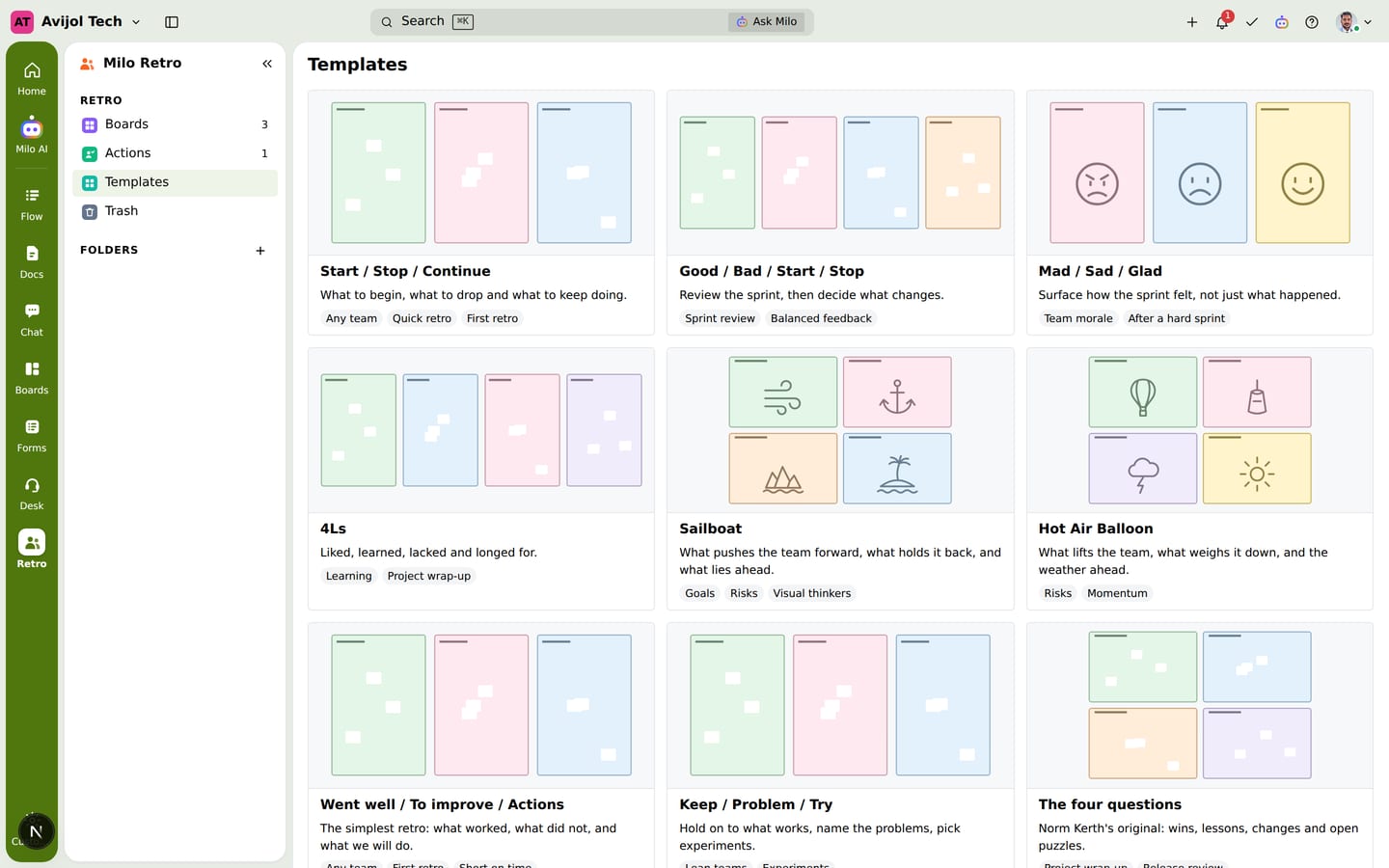Image resolution: width=1389 pixels, height=868 pixels.
Task: Open the notifications bell
Action: (1222, 21)
